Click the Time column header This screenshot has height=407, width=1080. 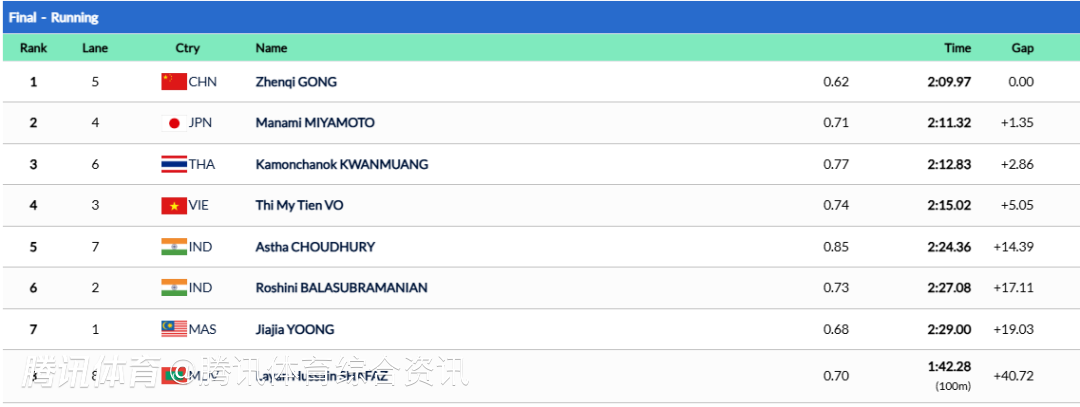957,48
